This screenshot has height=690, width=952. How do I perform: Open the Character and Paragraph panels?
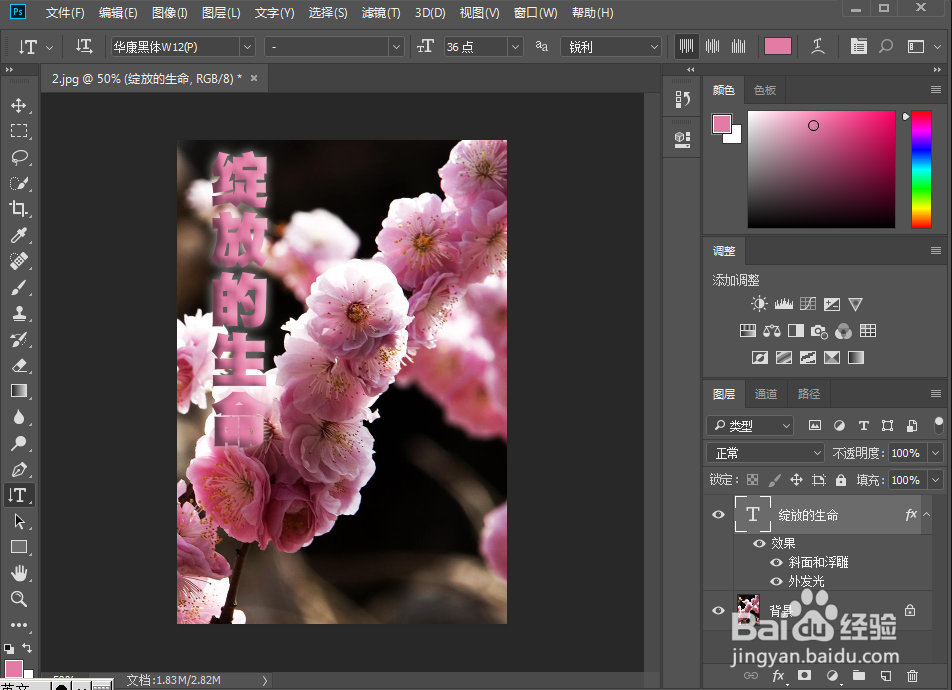coord(858,46)
